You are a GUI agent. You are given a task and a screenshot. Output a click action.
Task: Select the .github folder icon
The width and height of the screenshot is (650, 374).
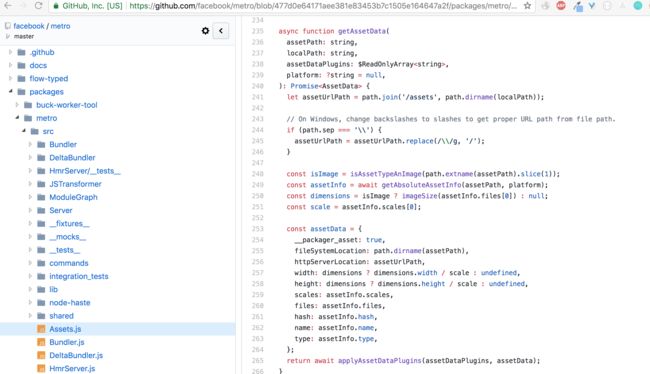[22, 52]
